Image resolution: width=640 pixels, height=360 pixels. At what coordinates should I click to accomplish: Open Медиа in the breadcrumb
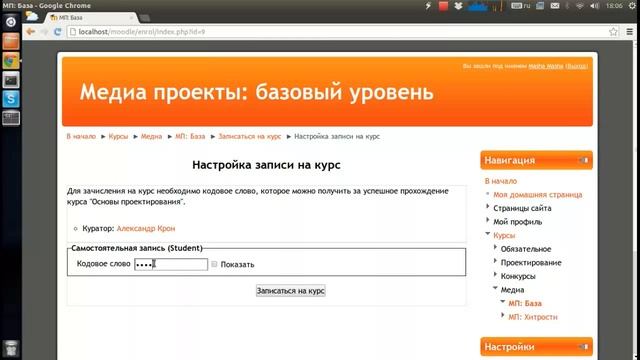coord(151,136)
